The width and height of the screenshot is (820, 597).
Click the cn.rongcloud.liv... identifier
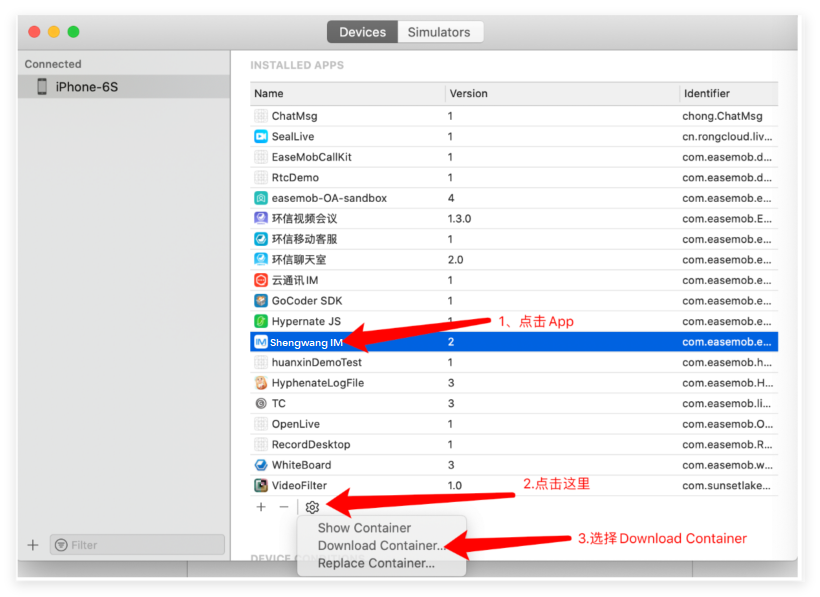click(x=727, y=136)
